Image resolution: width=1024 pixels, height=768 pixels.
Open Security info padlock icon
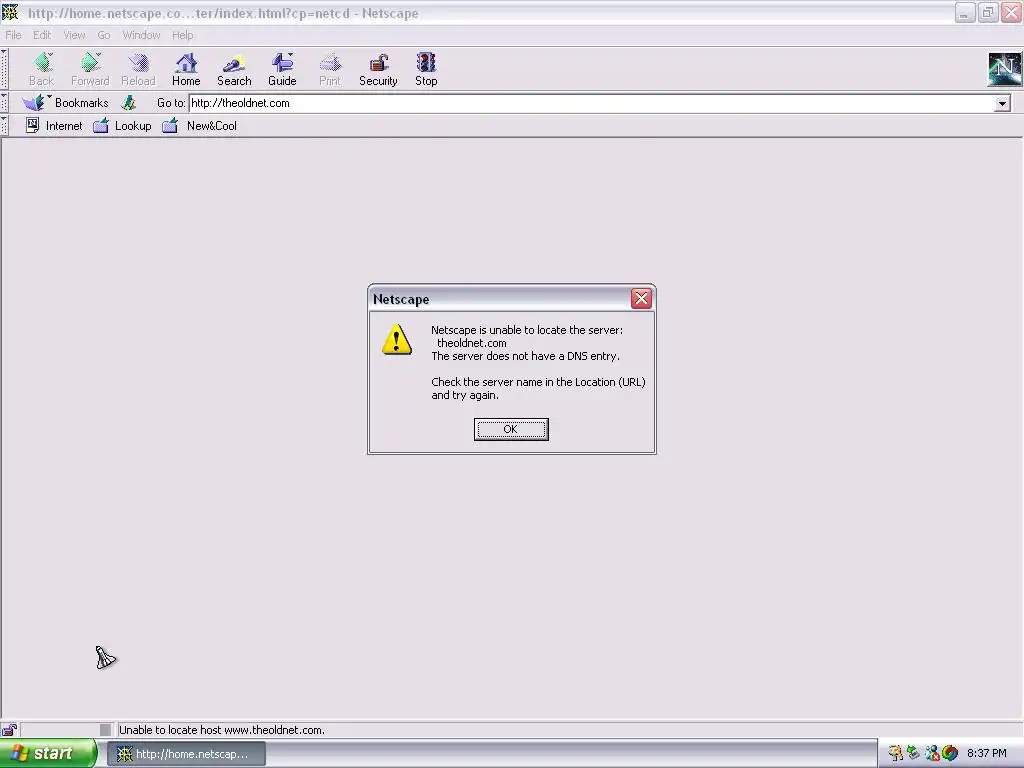point(378,69)
